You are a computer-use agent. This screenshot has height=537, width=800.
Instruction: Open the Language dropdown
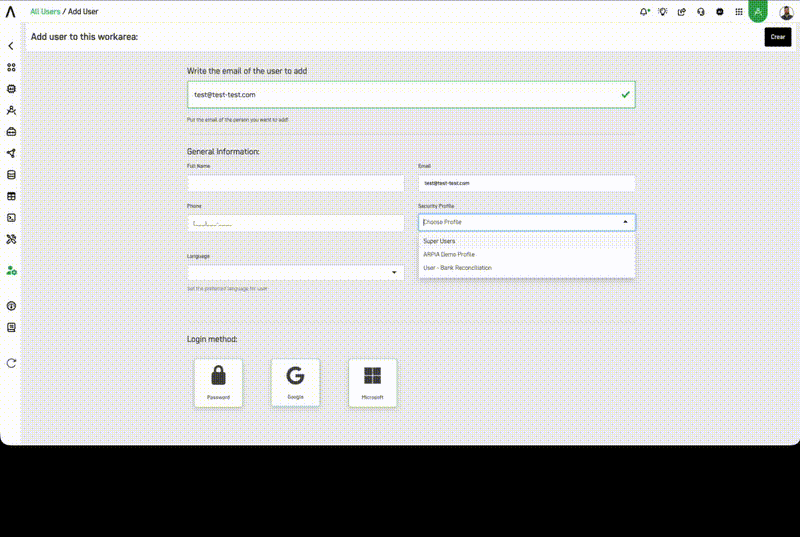click(295, 272)
